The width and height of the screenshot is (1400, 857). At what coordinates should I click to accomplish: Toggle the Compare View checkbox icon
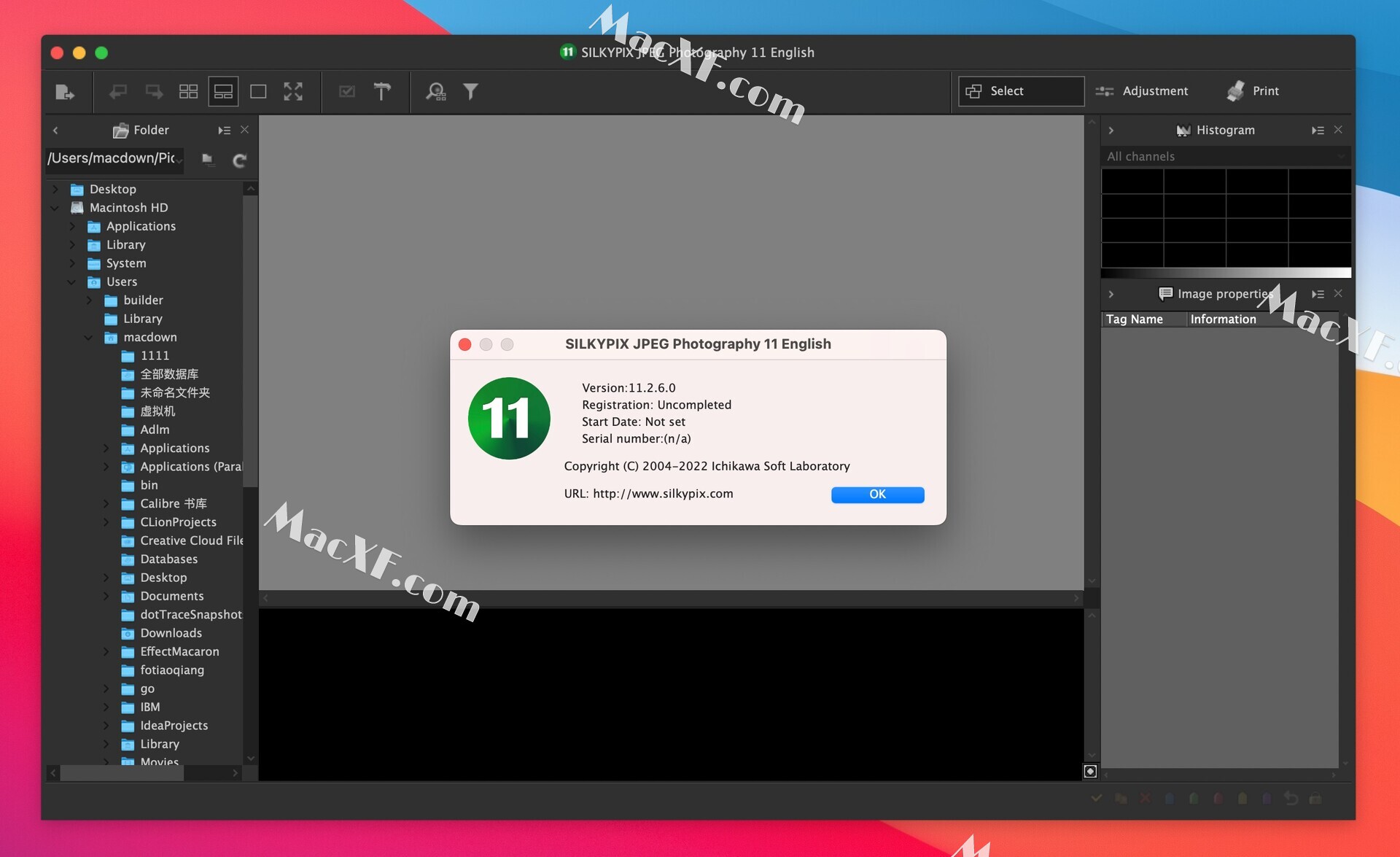(x=346, y=91)
